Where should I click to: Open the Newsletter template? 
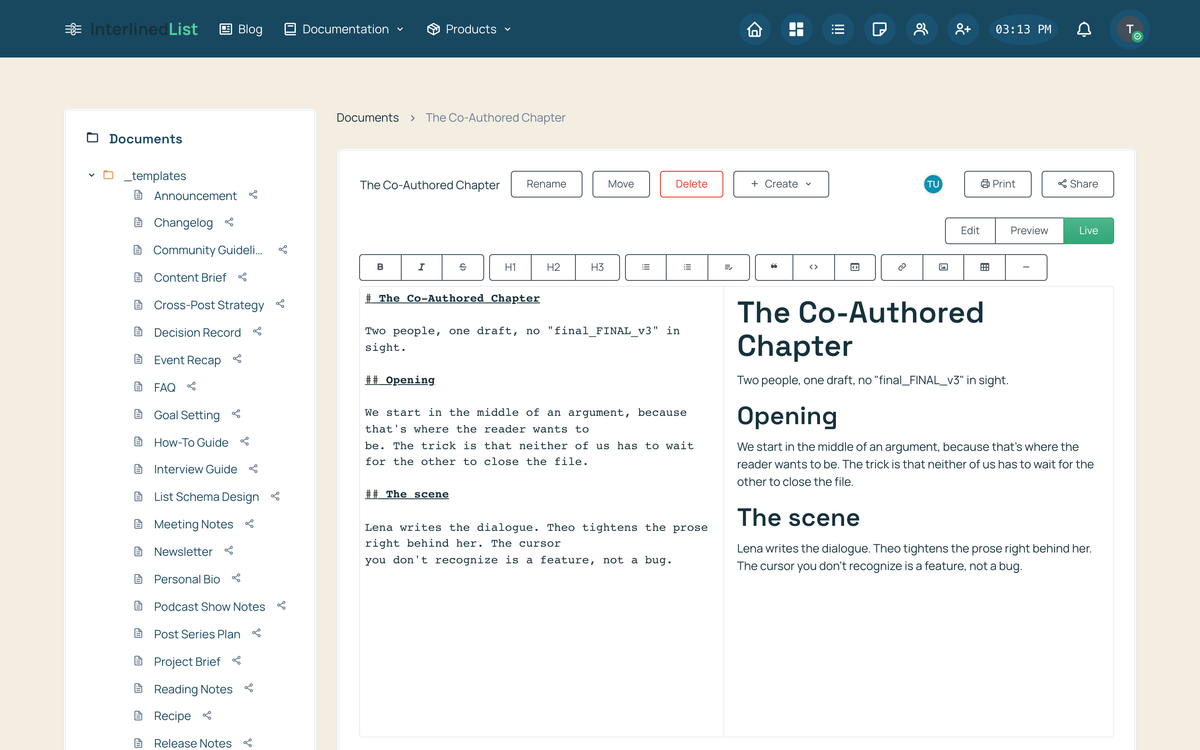183,552
